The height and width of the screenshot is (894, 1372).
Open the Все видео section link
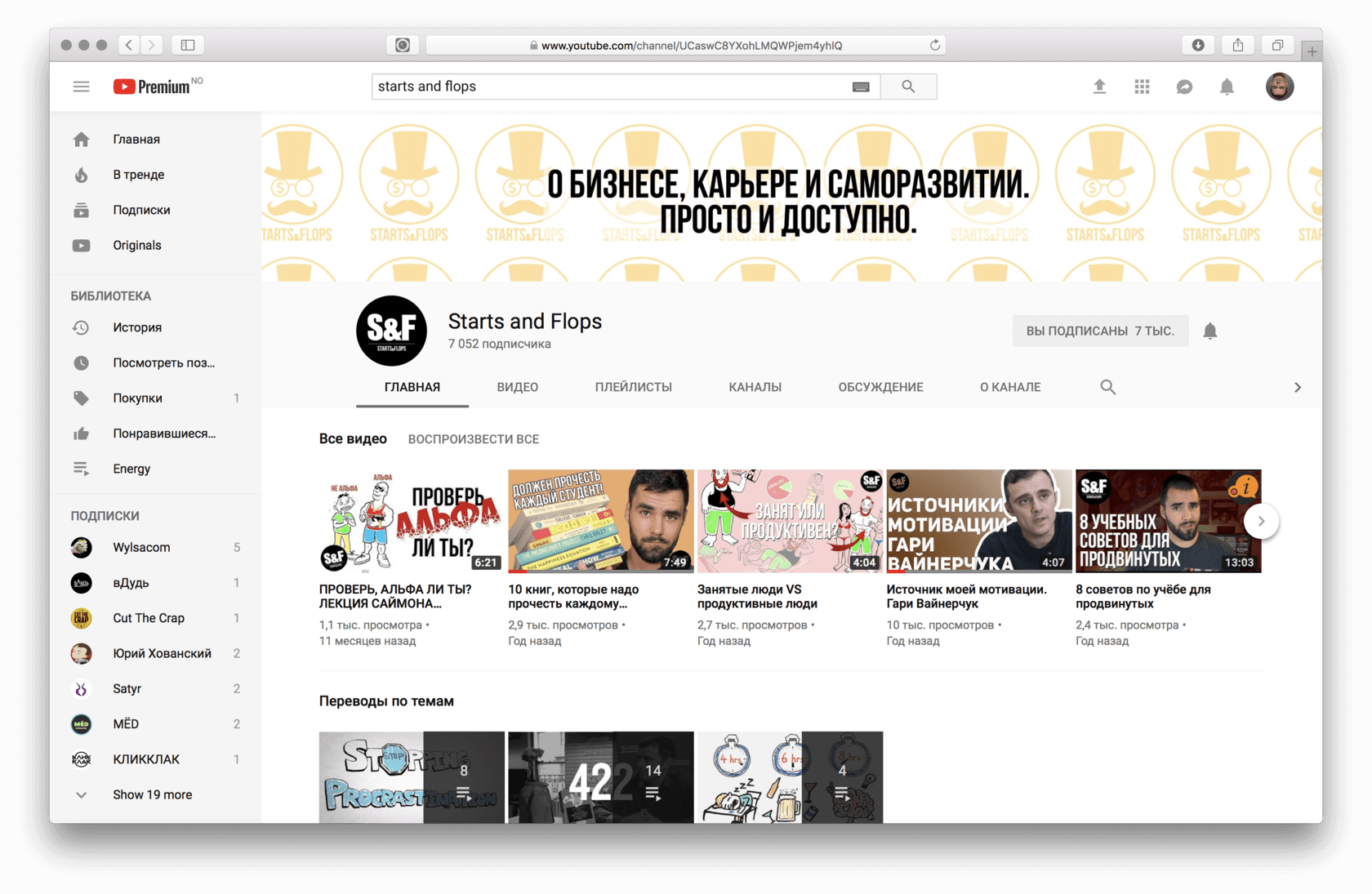353,439
